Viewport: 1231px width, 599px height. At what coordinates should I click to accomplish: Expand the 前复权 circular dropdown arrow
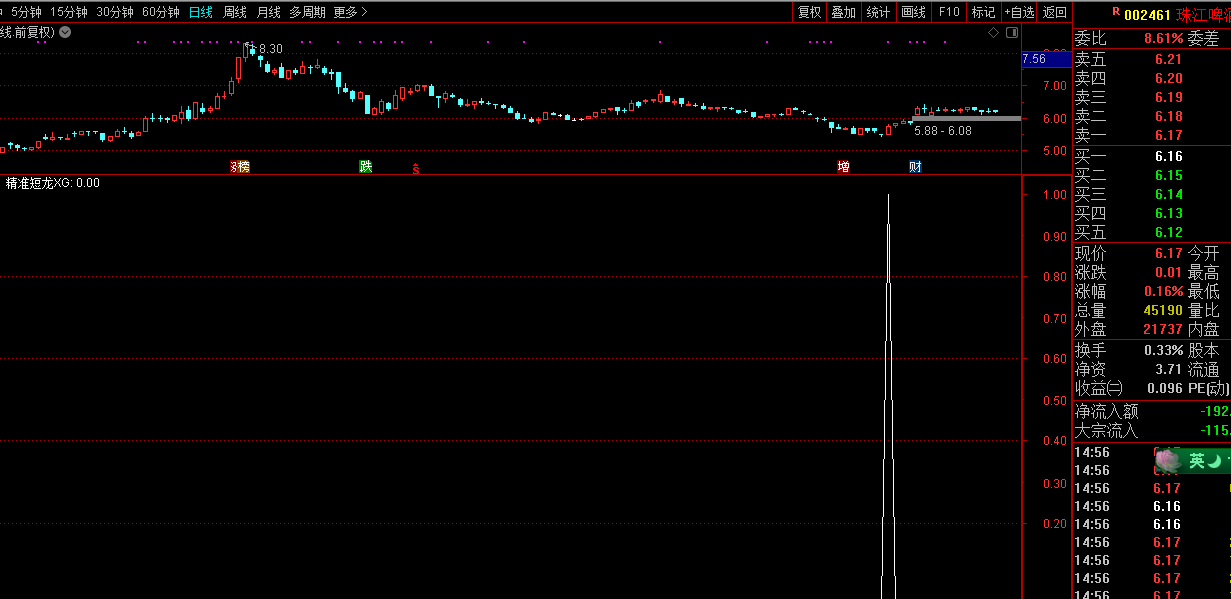coord(65,32)
